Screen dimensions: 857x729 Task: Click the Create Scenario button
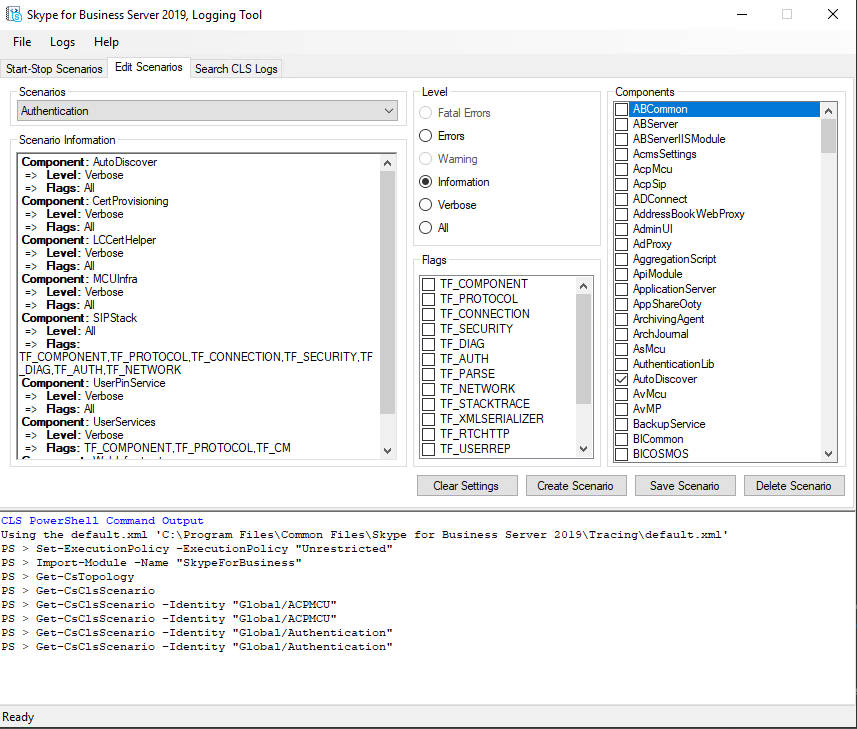click(576, 486)
